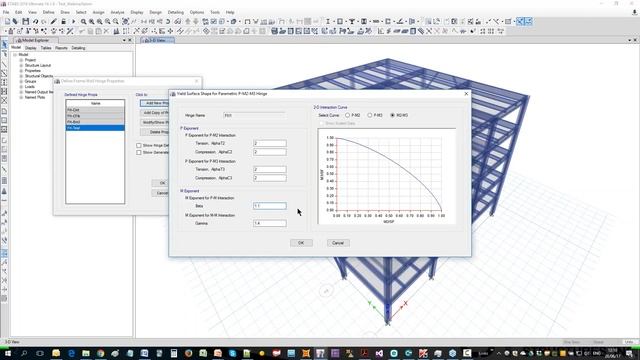The width and height of the screenshot is (640, 360).
Task: Expand the Project tree node
Action: click(x=21, y=60)
